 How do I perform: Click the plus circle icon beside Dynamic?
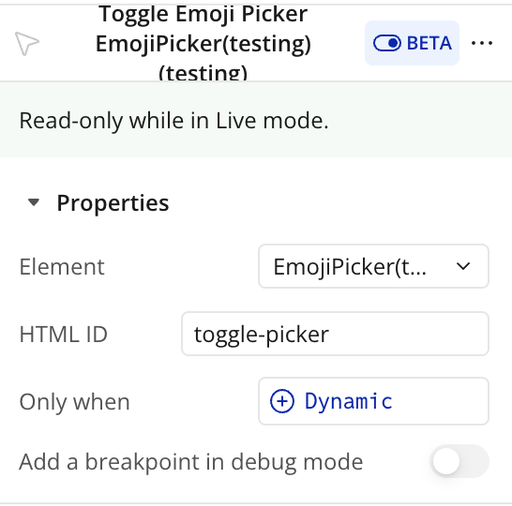[282, 401]
